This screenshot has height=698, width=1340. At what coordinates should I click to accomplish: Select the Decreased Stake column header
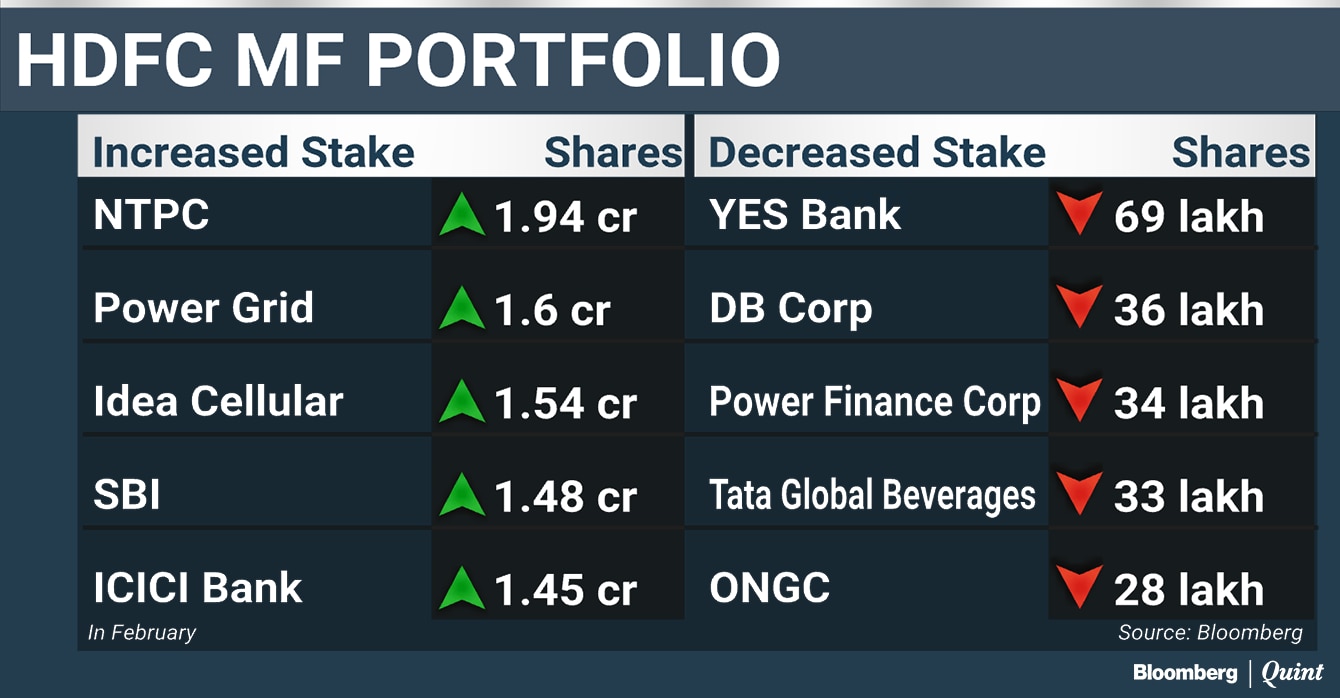pos(877,153)
